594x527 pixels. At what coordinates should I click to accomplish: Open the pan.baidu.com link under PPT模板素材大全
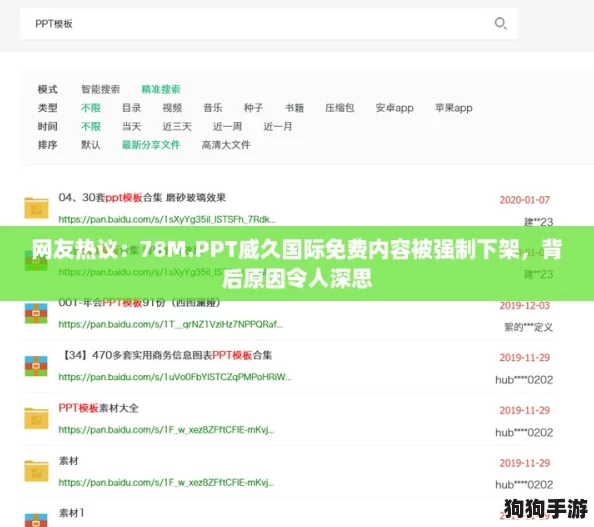click(166, 430)
